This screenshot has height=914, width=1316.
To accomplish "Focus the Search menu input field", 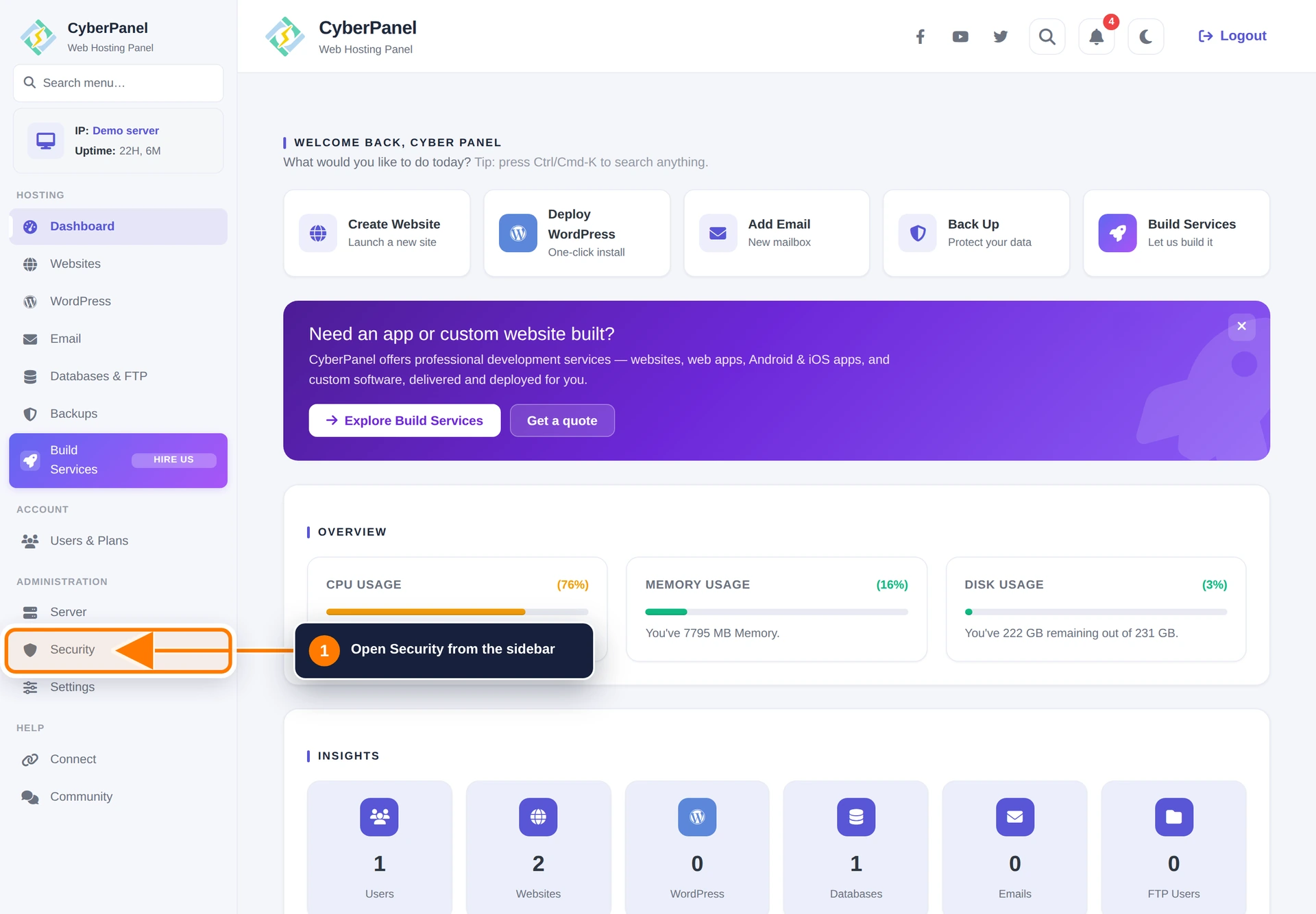I will click(x=118, y=83).
